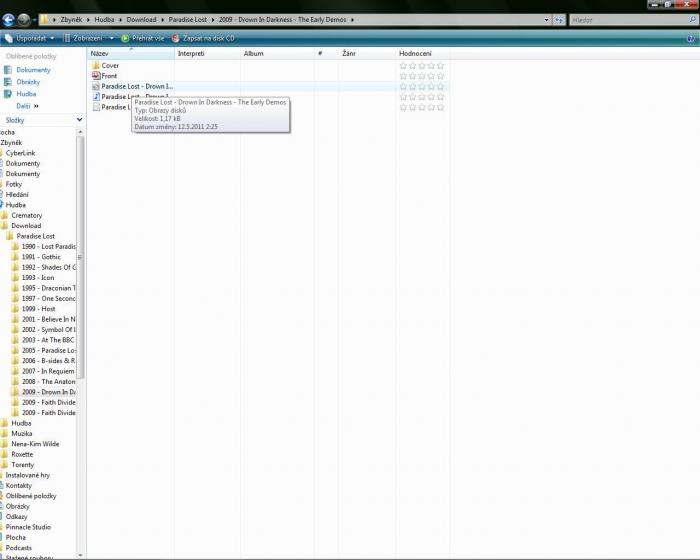
Task: Open Dokumenty in favorite links
Action: 33,70
